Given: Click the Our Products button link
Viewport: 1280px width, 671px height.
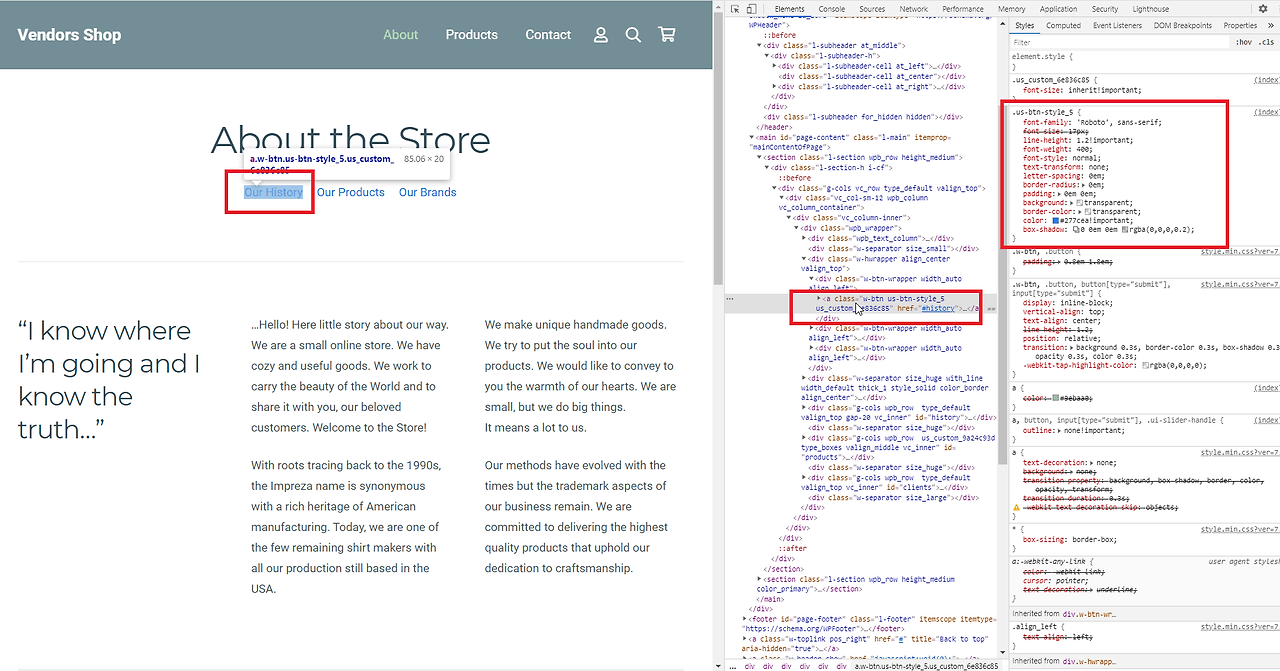Looking at the screenshot, I should [350, 192].
